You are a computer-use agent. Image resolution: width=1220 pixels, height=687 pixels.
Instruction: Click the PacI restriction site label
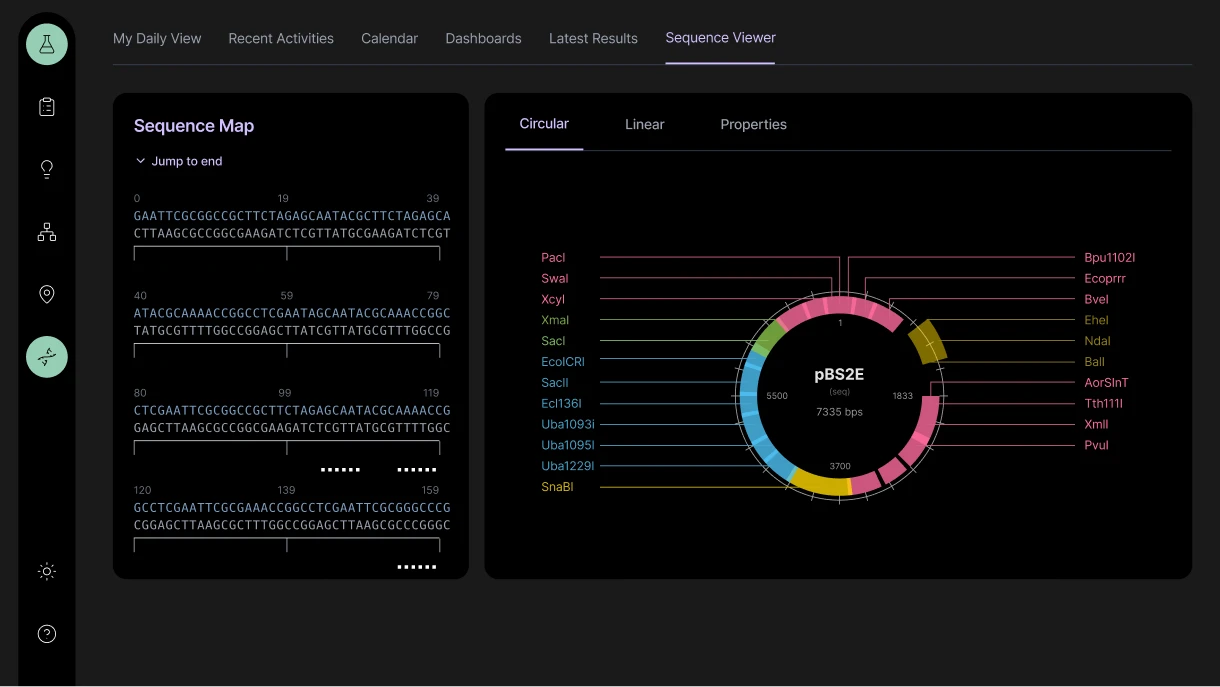coord(553,258)
